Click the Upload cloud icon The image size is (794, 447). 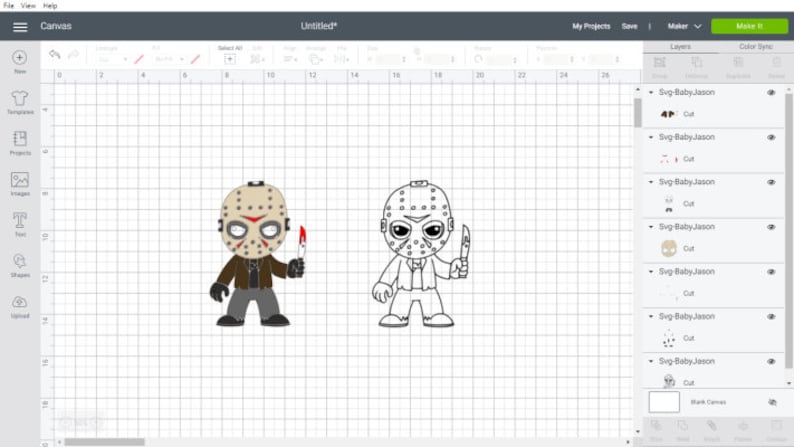tap(20, 302)
